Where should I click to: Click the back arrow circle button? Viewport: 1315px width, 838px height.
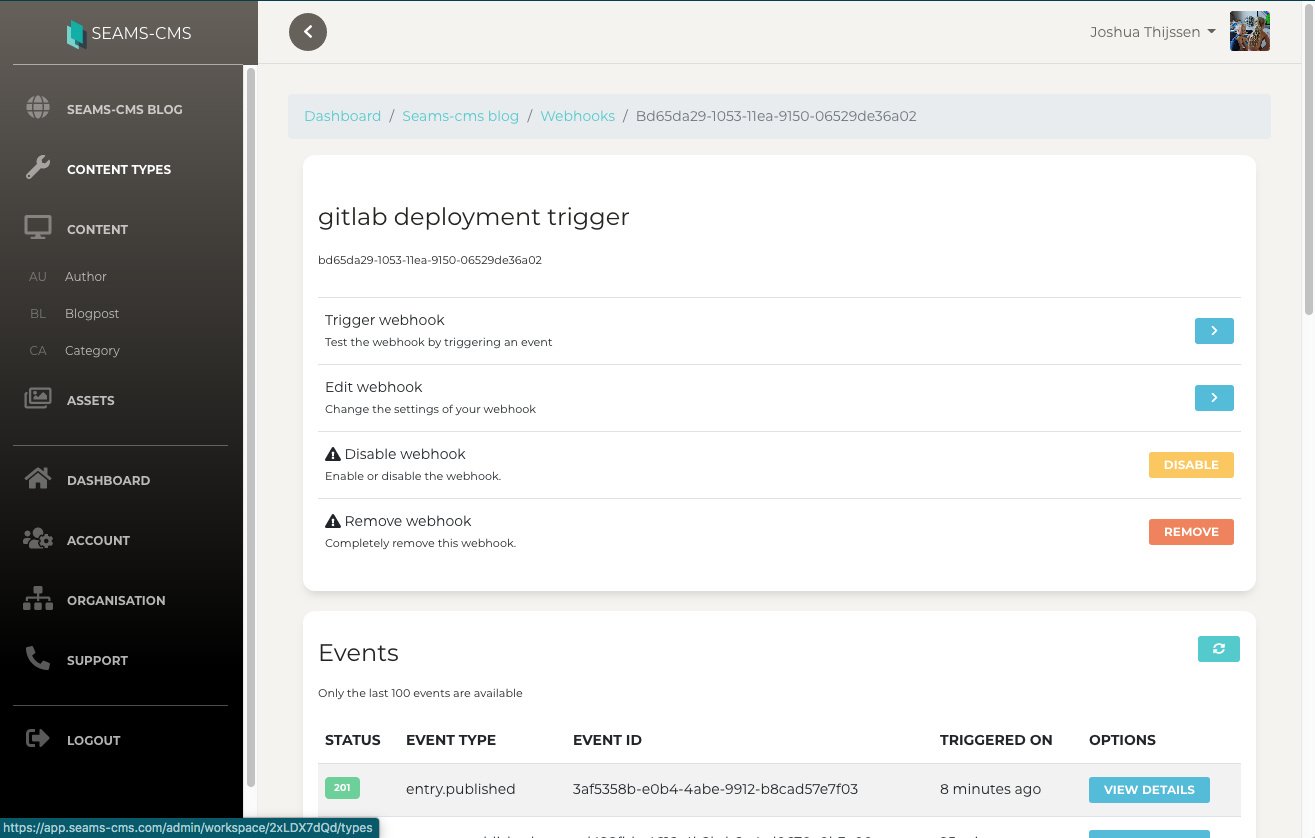[x=308, y=32]
